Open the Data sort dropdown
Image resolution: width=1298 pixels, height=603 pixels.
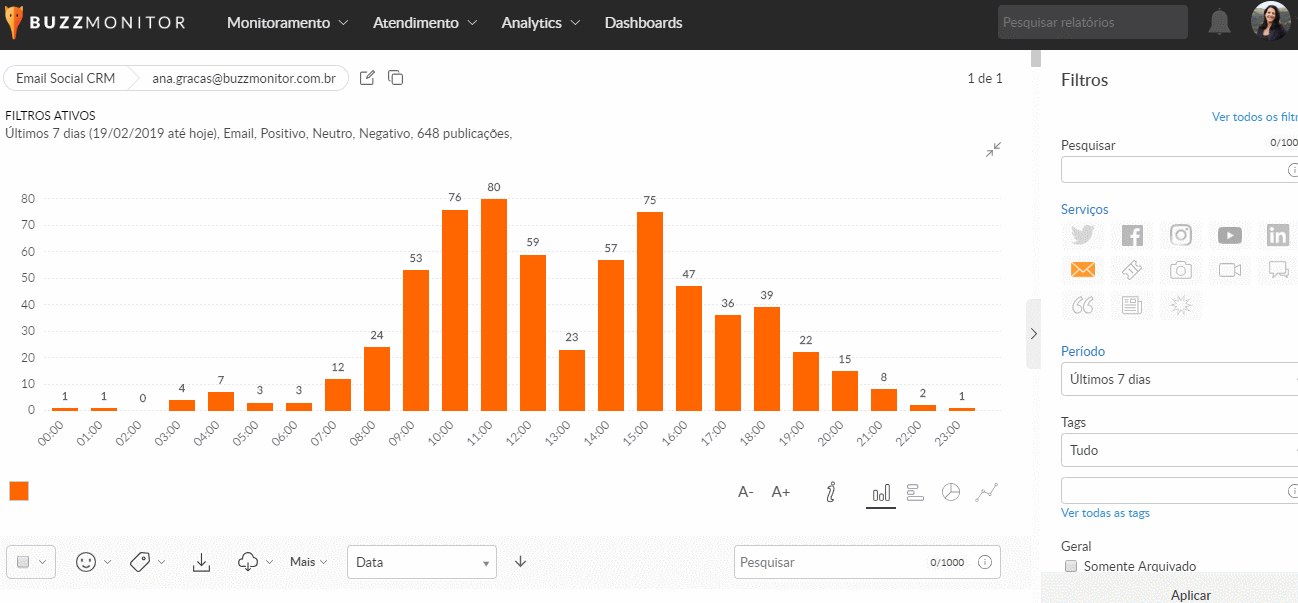click(421, 562)
